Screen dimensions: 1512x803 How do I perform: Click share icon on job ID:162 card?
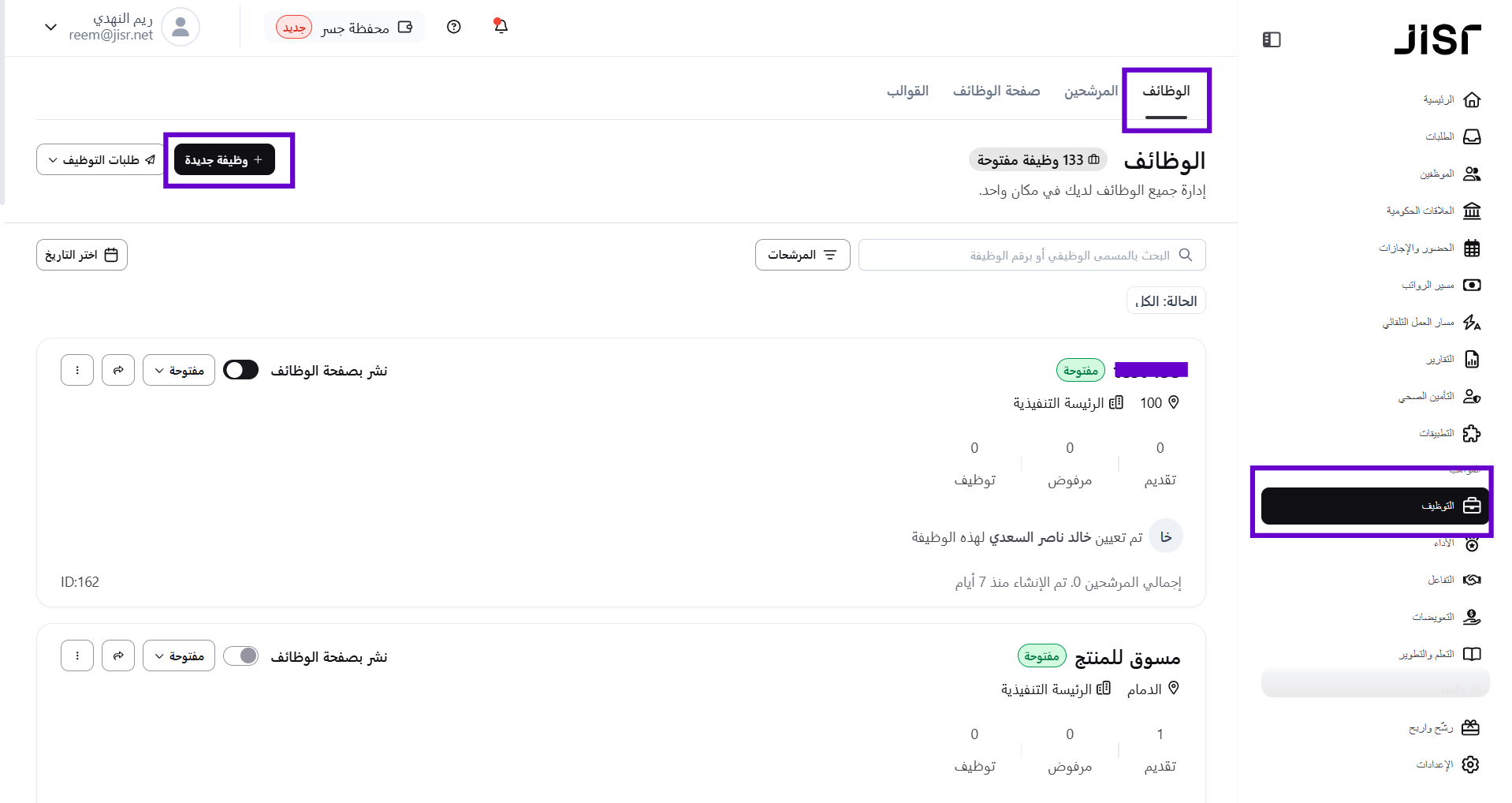pyautogui.click(x=118, y=370)
